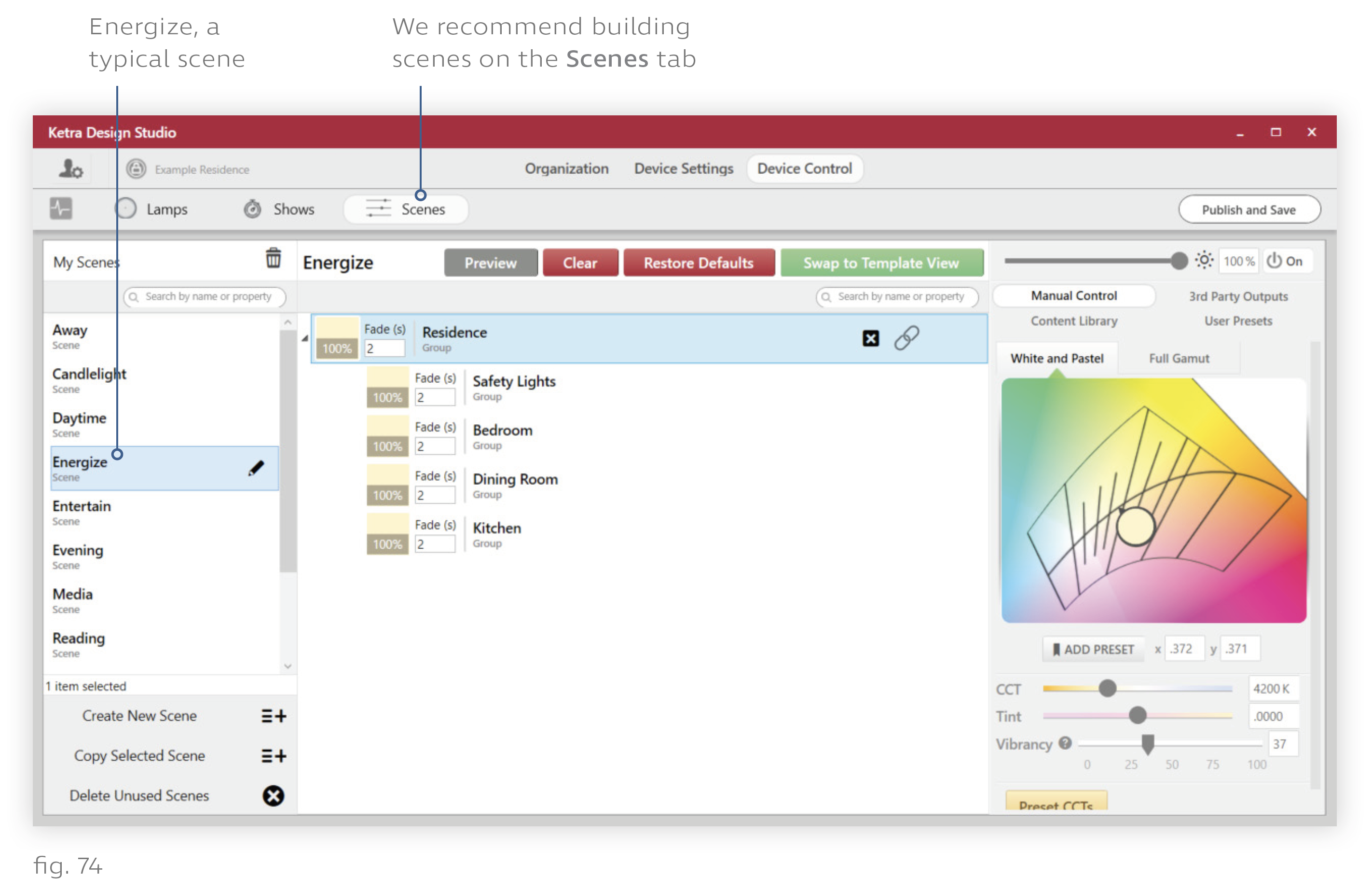Image resolution: width=1372 pixels, height=891 pixels.
Task: Click the Safety Lights Fade seconds field
Action: coord(435,397)
